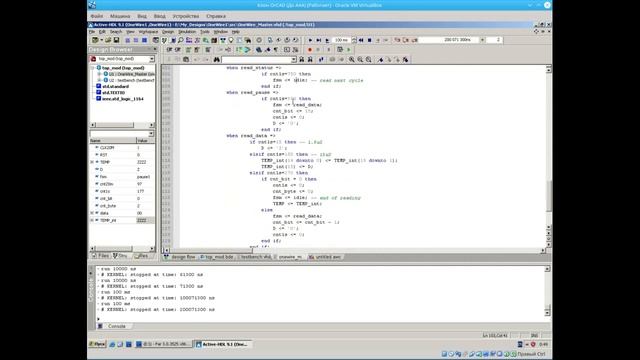The height and width of the screenshot is (360, 640).
Task: Collapse the top_mod tree node
Action: click(x=93, y=68)
